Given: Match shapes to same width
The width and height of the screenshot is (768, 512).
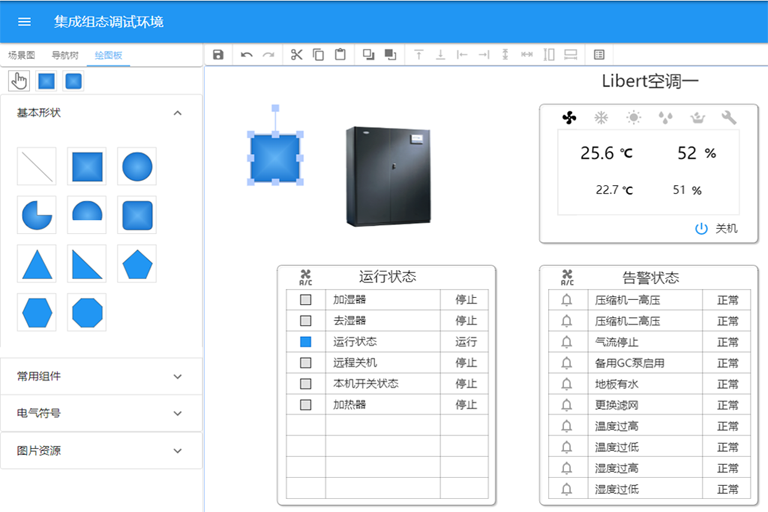Looking at the screenshot, I should [571, 54].
